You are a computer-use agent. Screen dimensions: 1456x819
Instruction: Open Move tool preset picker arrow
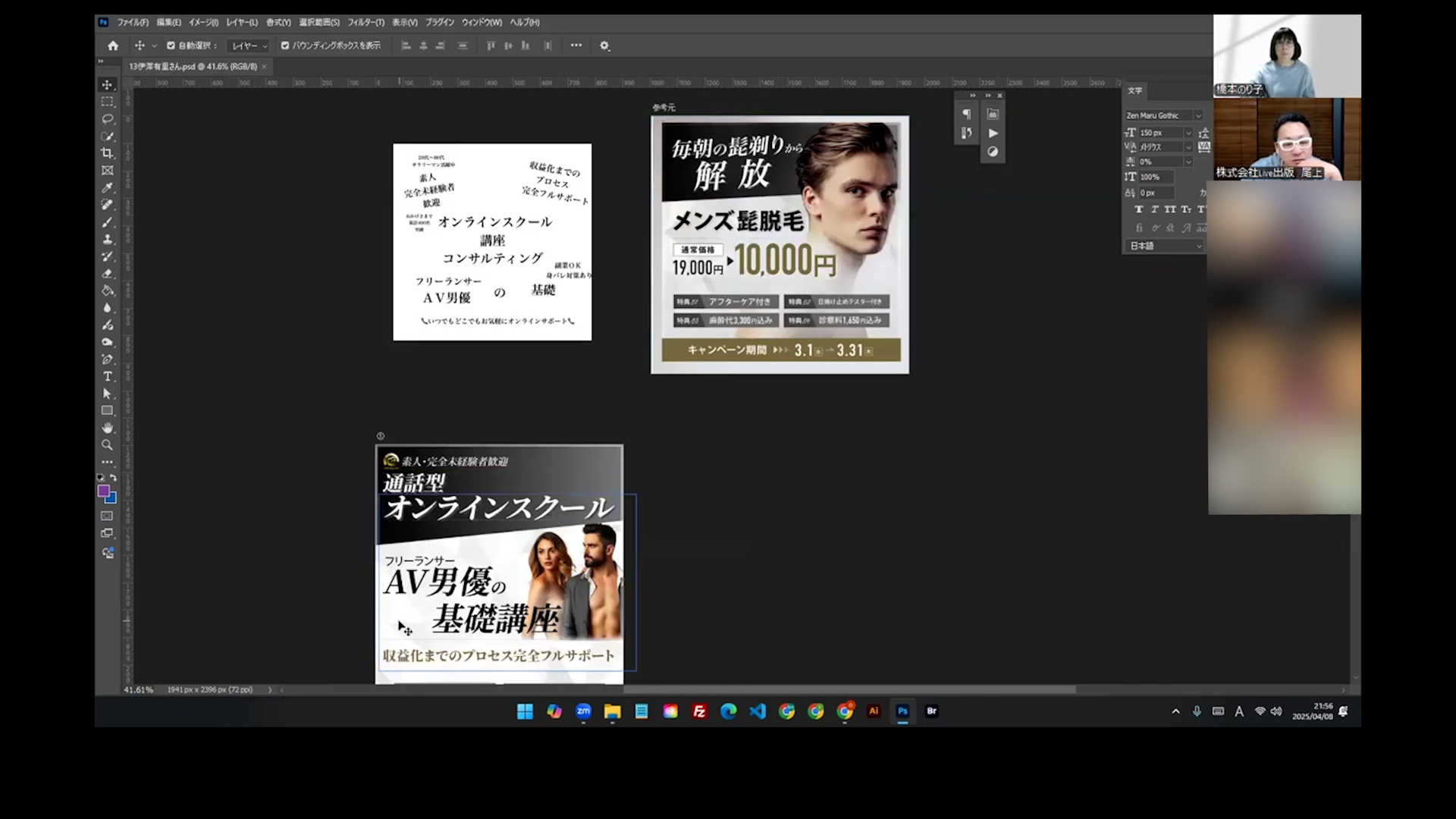(154, 45)
